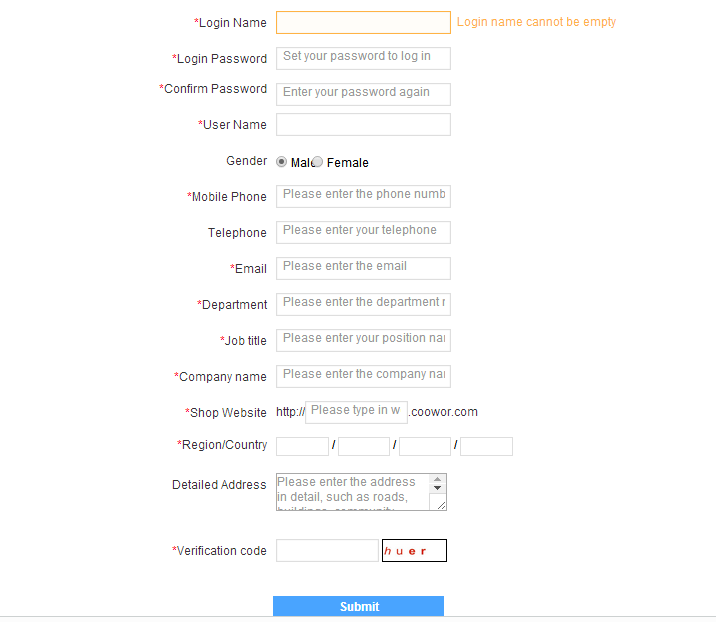Viewport: 716px width, 622px height.
Task: Focus the Login Password field
Action: point(363,58)
